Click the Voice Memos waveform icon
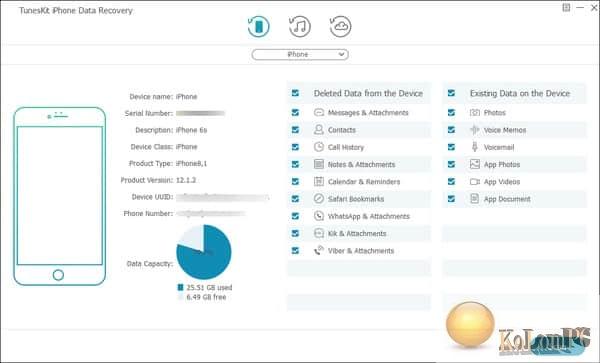The image size is (600, 363). coord(474,130)
